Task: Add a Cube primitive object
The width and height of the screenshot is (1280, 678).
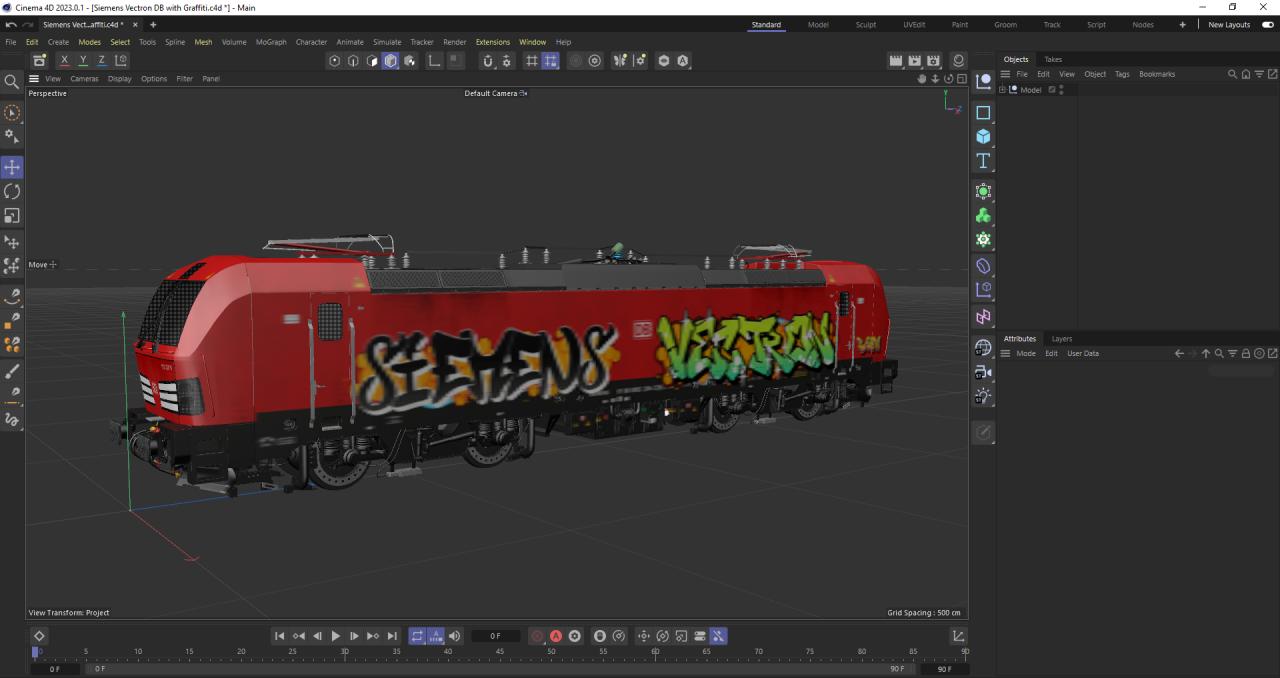Action: tap(983, 137)
